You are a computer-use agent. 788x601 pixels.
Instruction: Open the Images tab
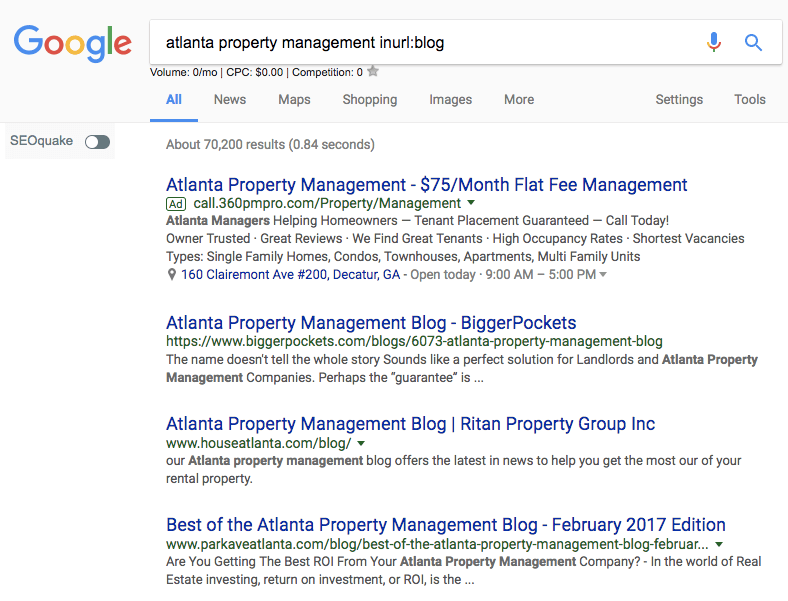[x=451, y=99]
